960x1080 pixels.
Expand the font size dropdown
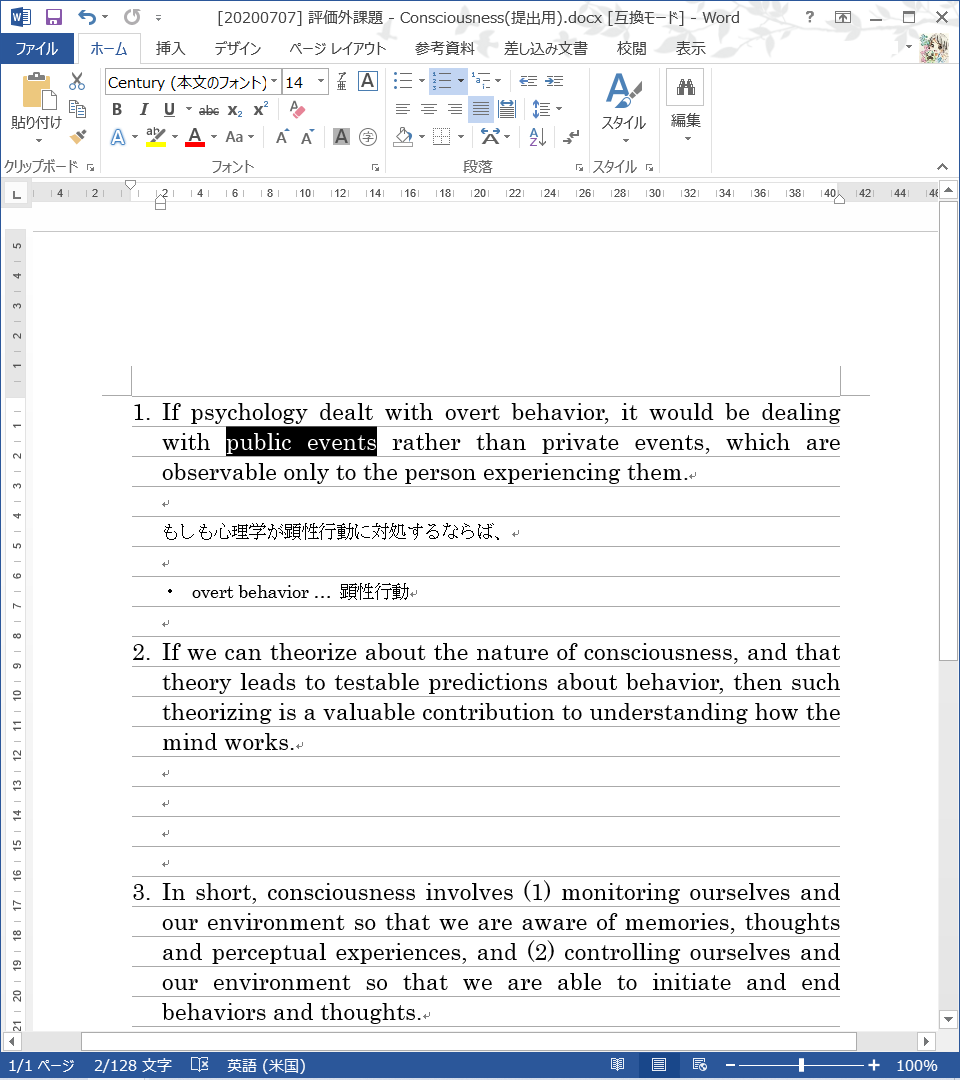tap(321, 82)
